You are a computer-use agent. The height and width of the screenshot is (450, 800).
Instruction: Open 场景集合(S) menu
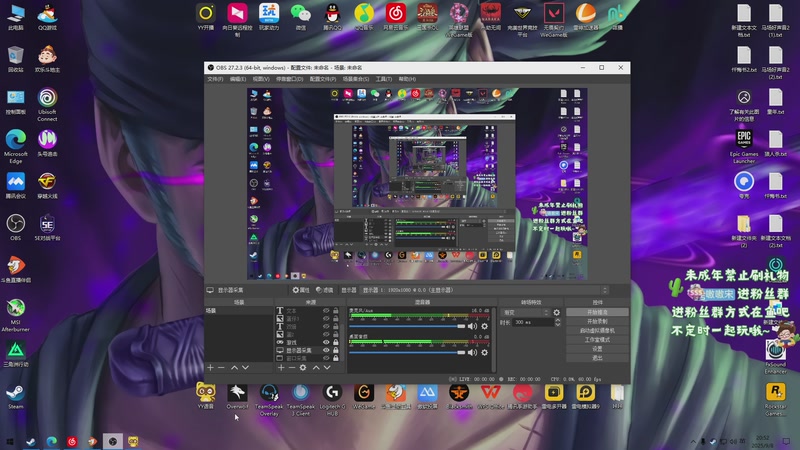(356, 79)
